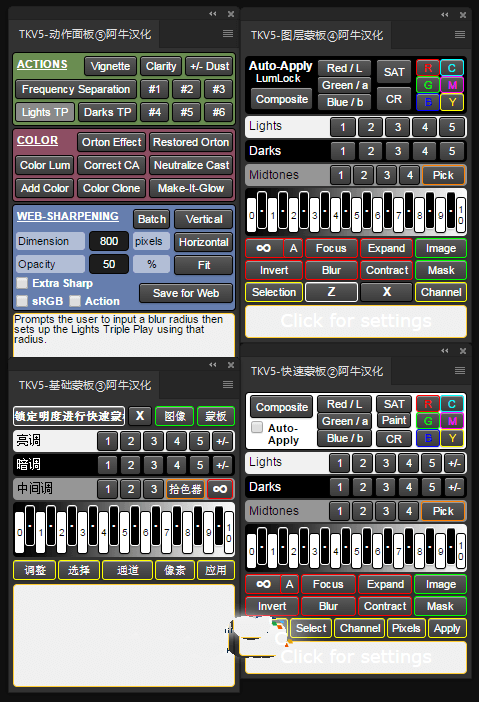Switch to the TKV5 quick mask panel tab

[x=316, y=371]
